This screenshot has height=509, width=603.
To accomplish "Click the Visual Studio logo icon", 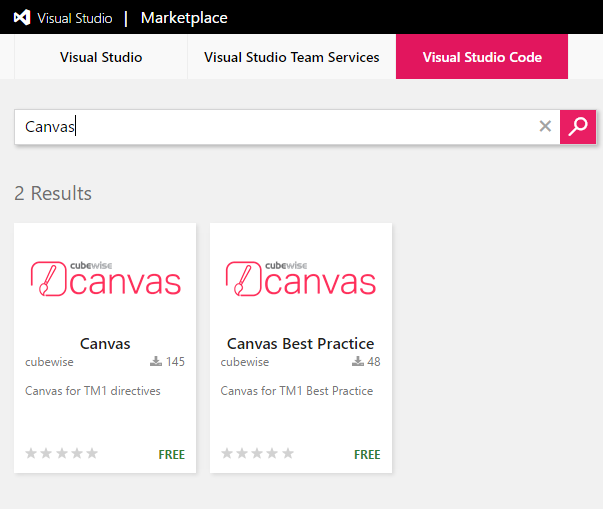I will point(22,18).
